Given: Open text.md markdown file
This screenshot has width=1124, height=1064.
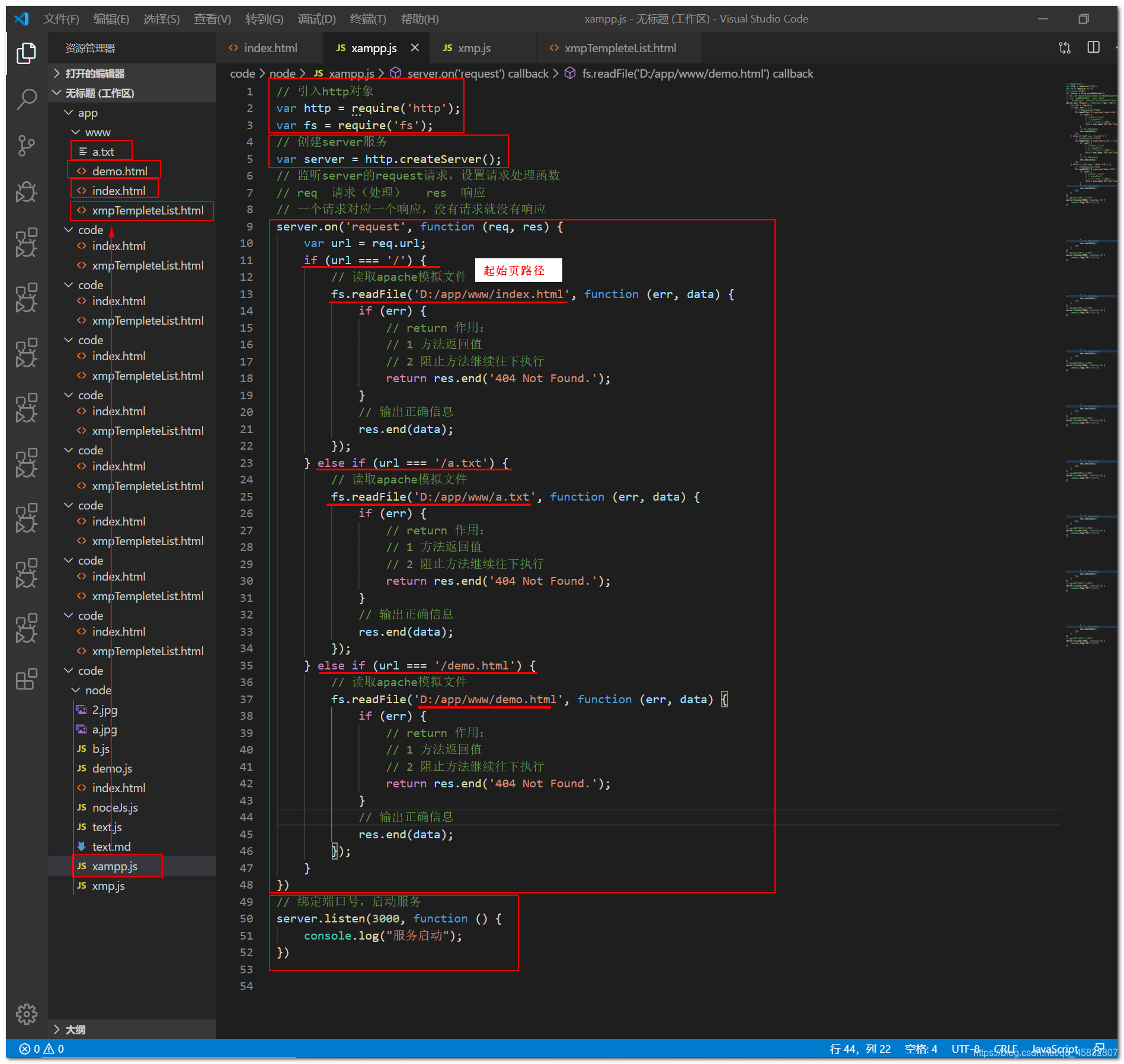Looking at the screenshot, I should (132, 847).
